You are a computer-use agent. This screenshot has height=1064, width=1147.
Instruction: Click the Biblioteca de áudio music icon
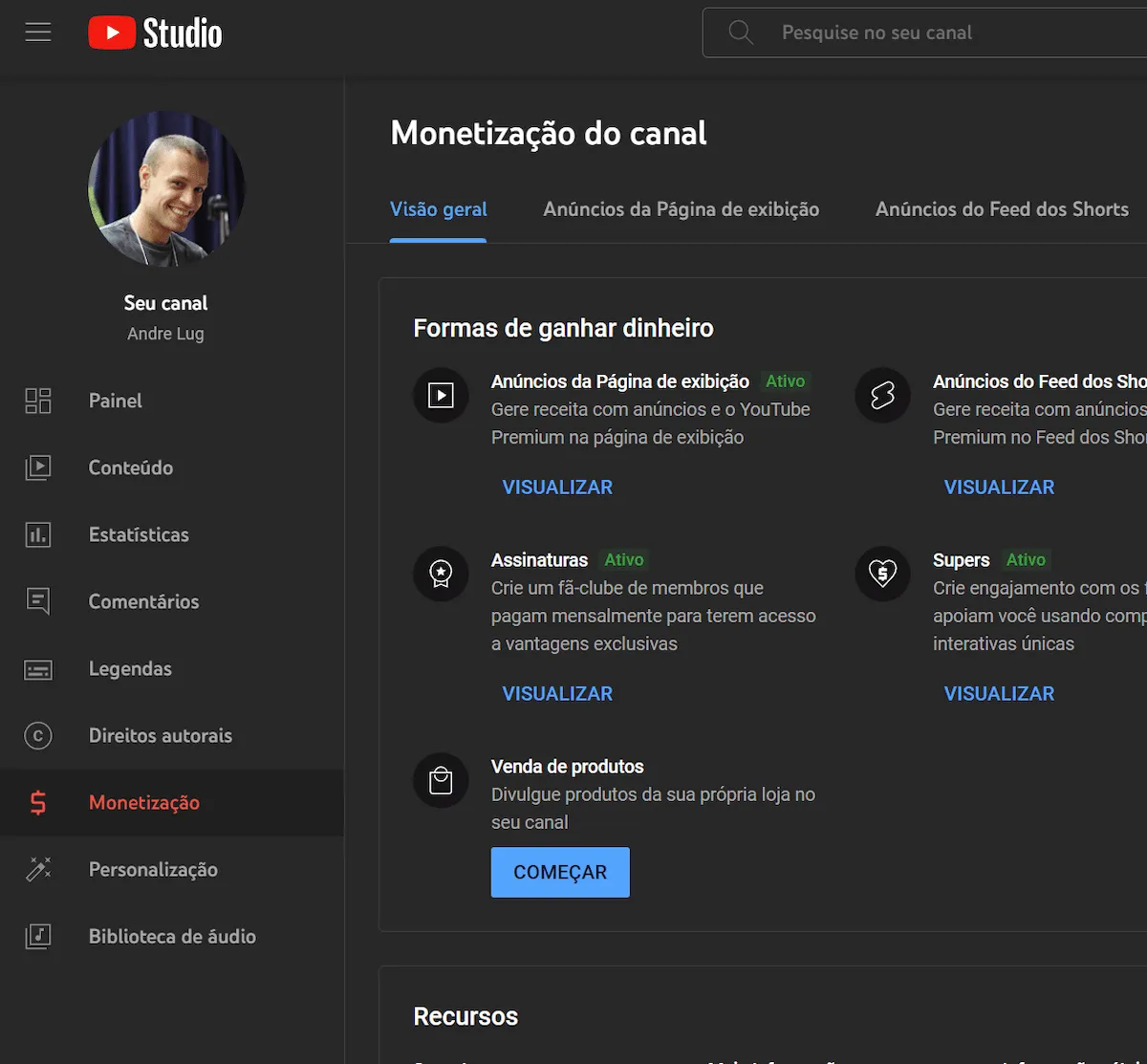38,936
